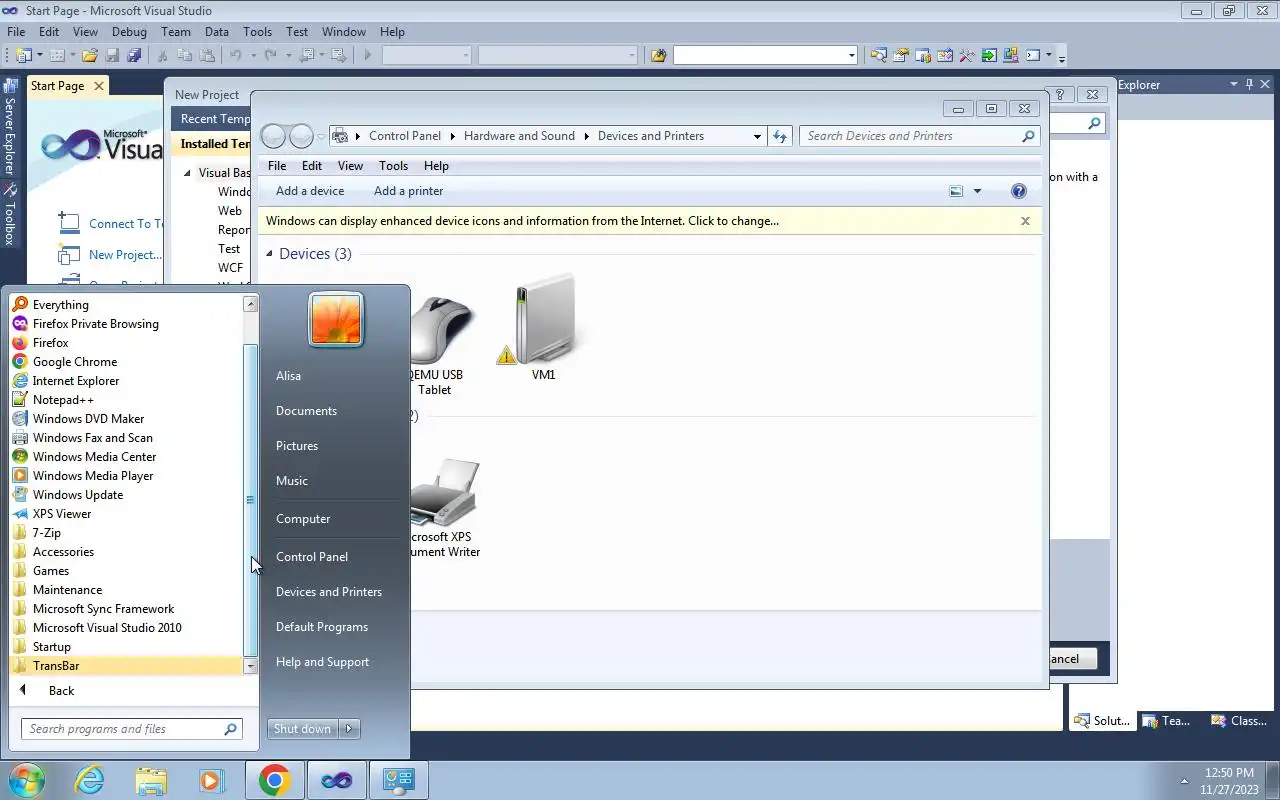1280x800 pixels.
Task: Click Find in Files toolbar icon
Action: (x=658, y=55)
